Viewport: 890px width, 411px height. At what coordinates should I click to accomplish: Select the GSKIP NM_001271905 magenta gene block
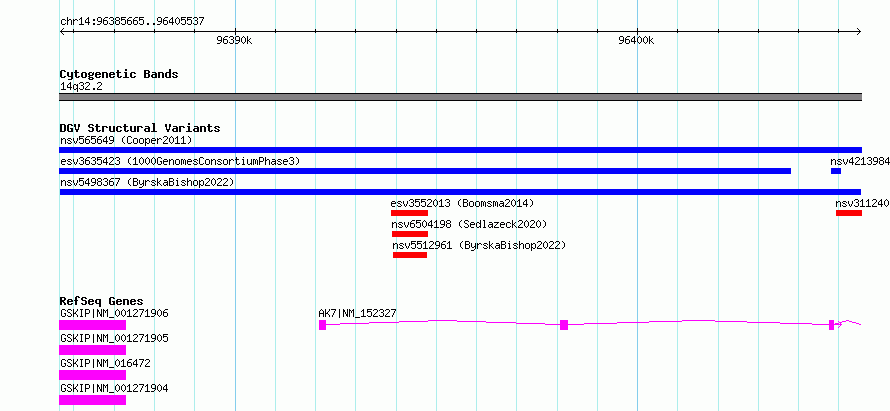(x=93, y=350)
